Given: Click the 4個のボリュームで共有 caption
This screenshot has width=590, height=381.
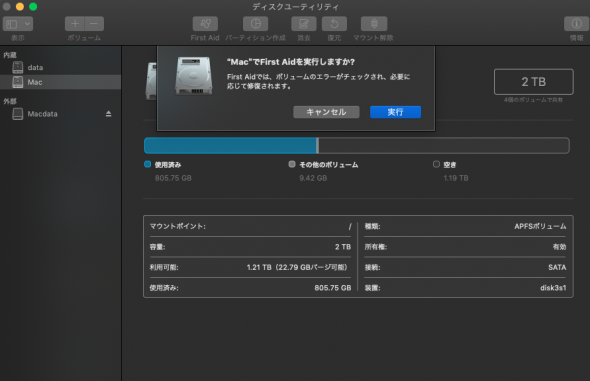Looking at the screenshot, I should click(534, 100).
